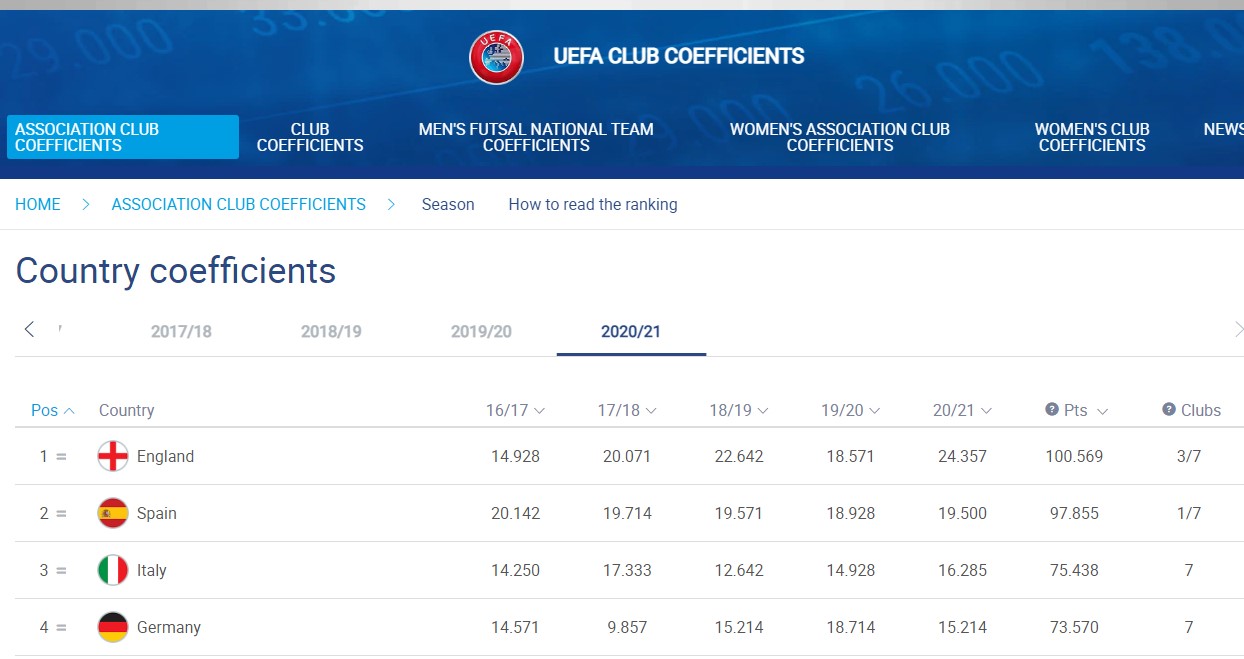Click the Italy flag icon

(113, 571)
